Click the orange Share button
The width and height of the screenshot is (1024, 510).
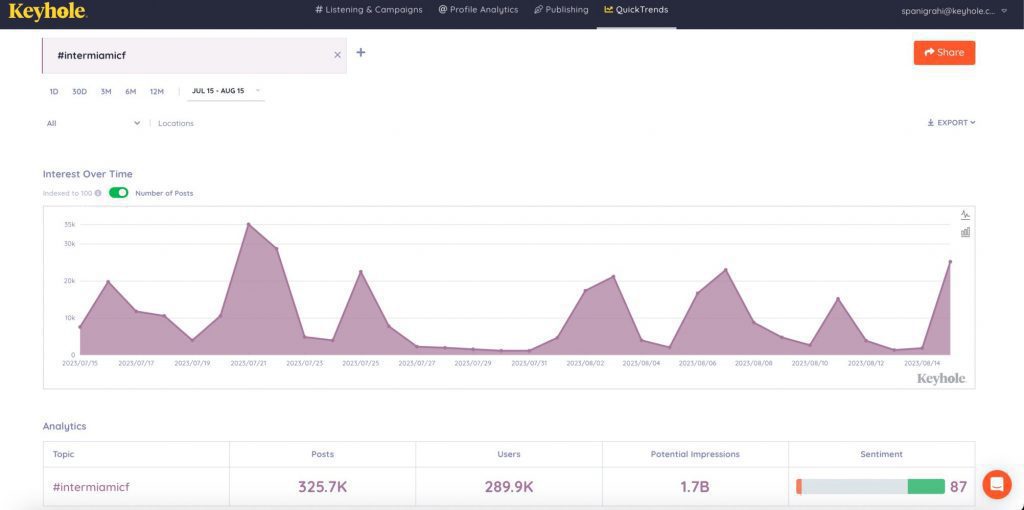pyautogui.click(x=944, y=53)
